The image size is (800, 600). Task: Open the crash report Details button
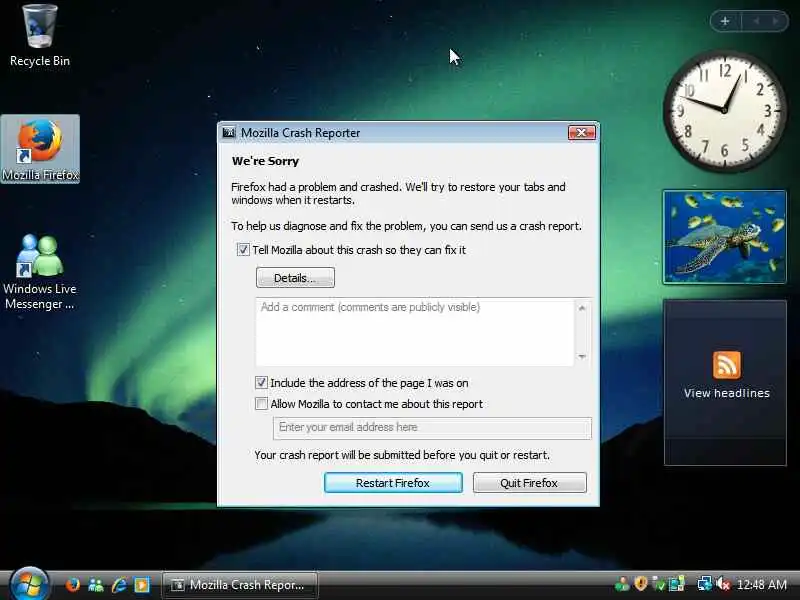[295, 278]
